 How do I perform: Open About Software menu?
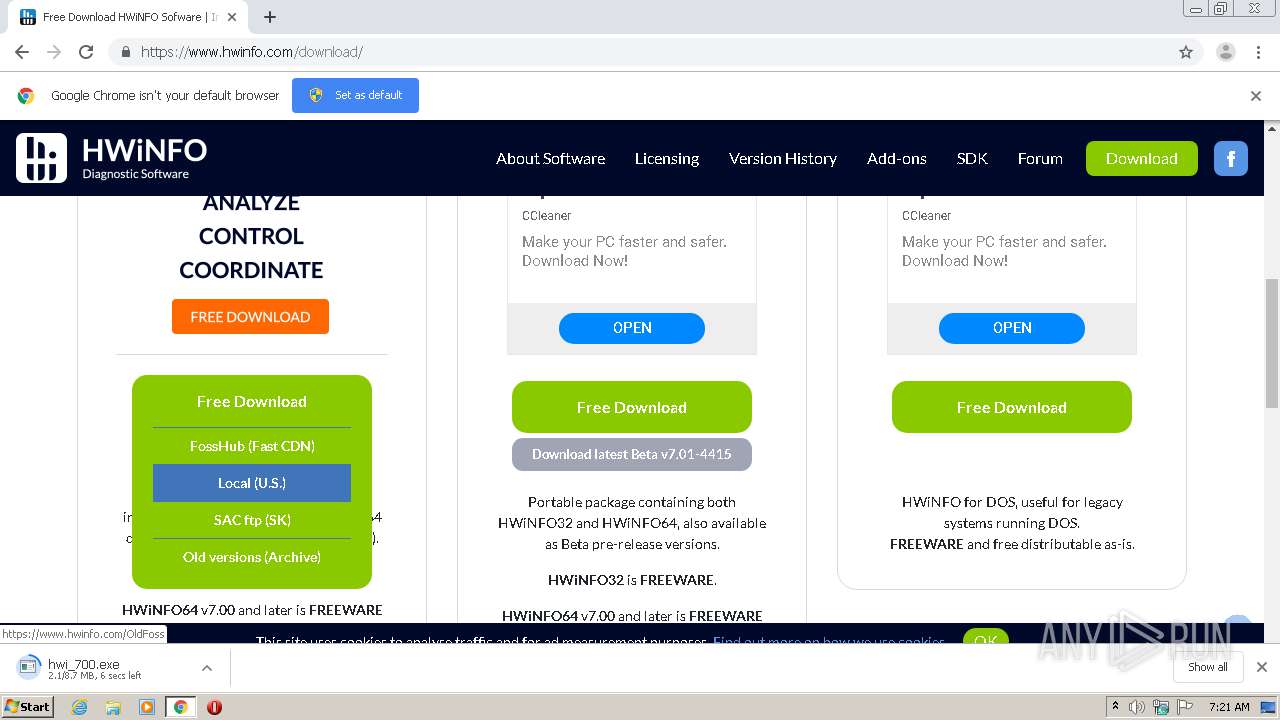[550, 158]
